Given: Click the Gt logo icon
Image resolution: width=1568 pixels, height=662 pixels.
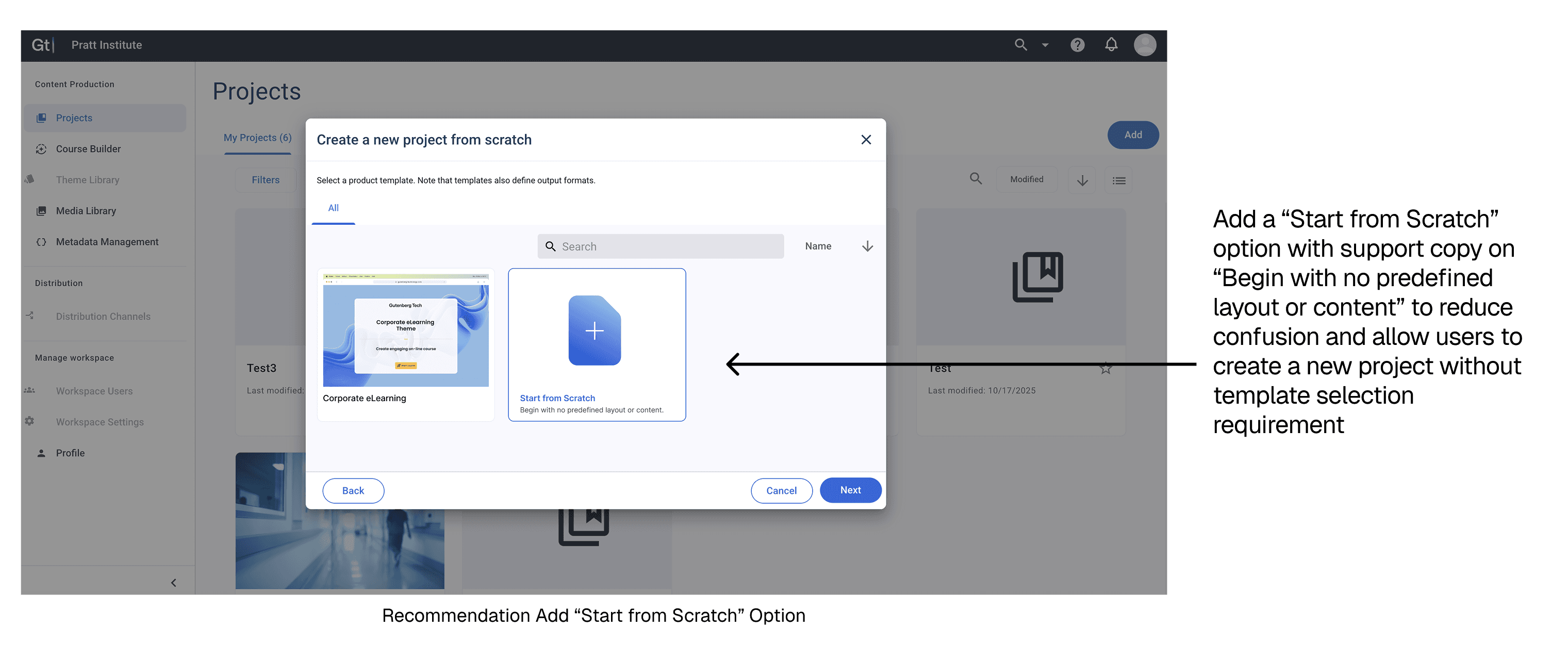Looking at the screenshot, I should [42, 45].
